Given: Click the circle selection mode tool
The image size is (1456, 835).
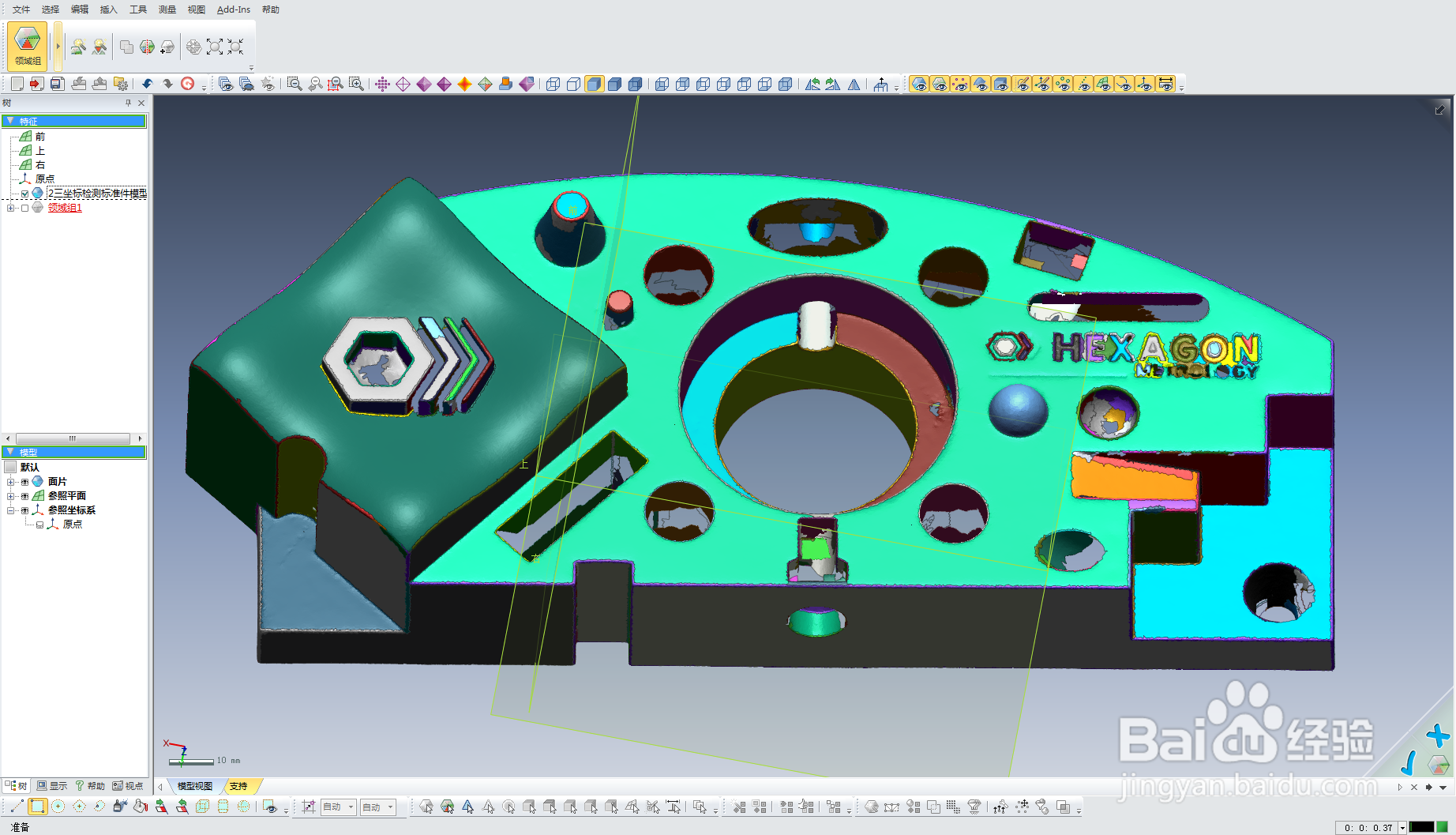Looking at the screenshot, I should 58,807.
